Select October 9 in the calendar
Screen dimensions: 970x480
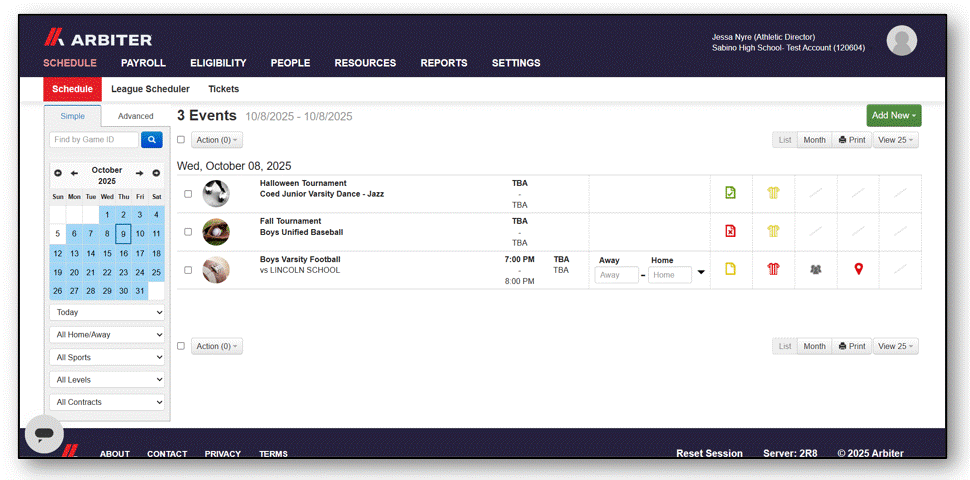(124, 234)
